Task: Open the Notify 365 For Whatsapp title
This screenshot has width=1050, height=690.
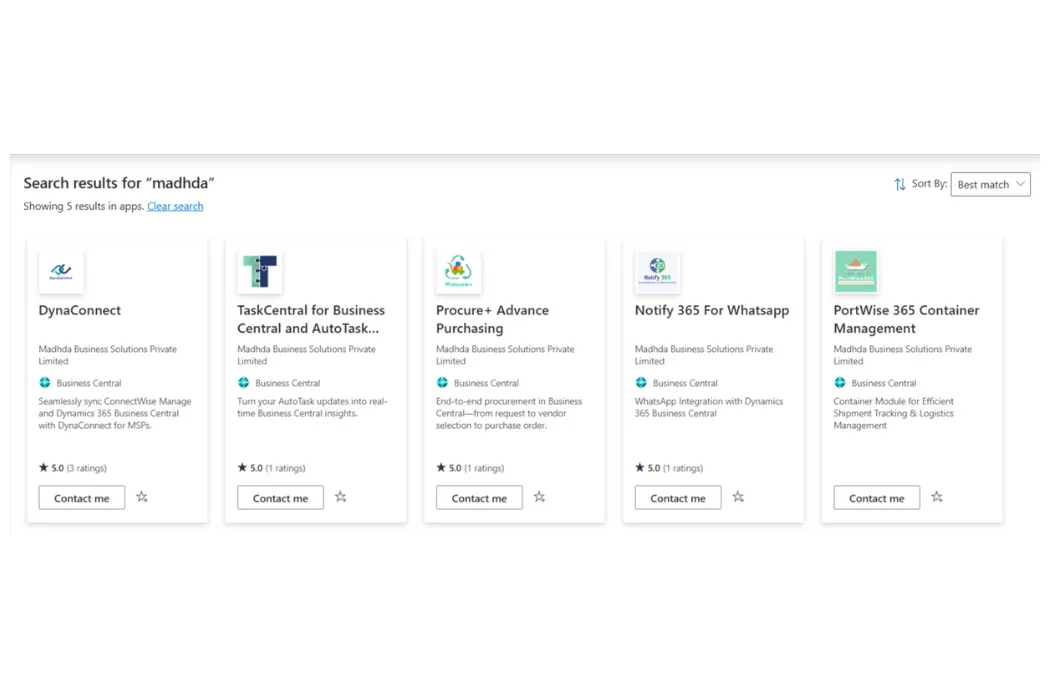Action: coord(711,310)
